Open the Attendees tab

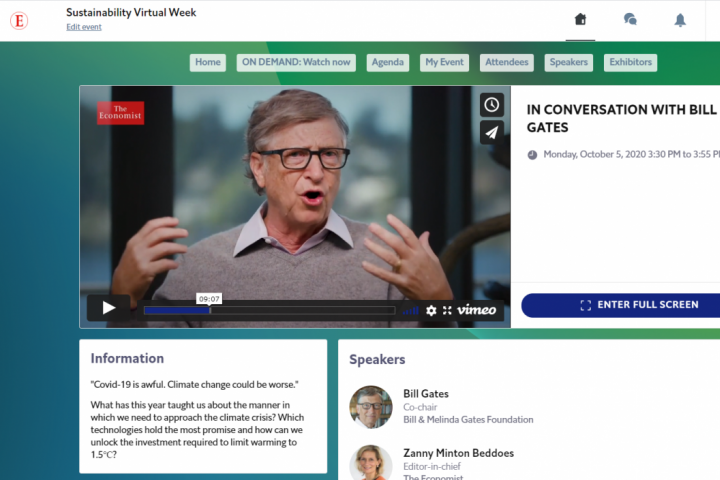pos(506,62)
